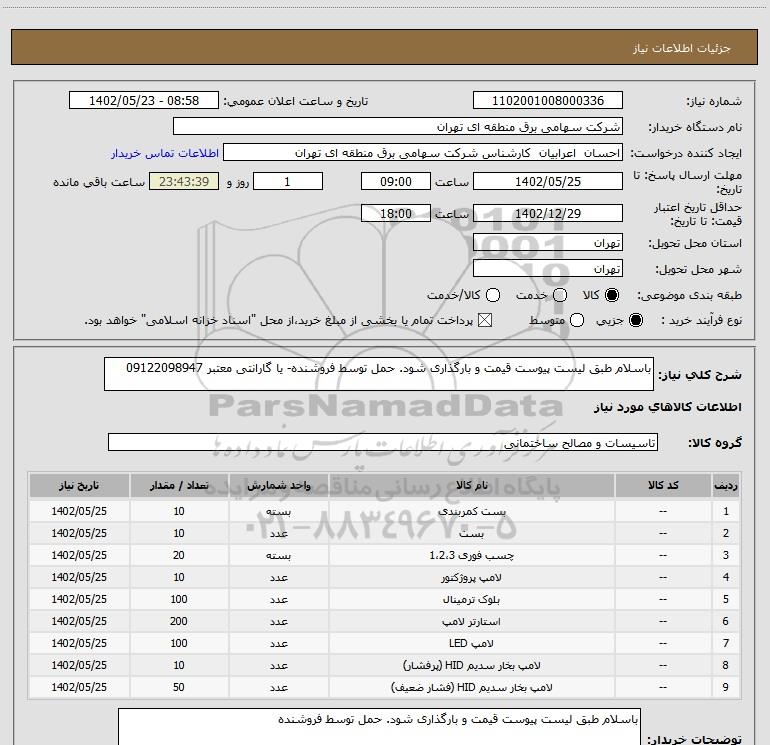The height and width of the screenshot is (745, 770).
Task: Select the لامپ بخار سدیم HID (پرفشار) cell
Action: tap(471, 665)
